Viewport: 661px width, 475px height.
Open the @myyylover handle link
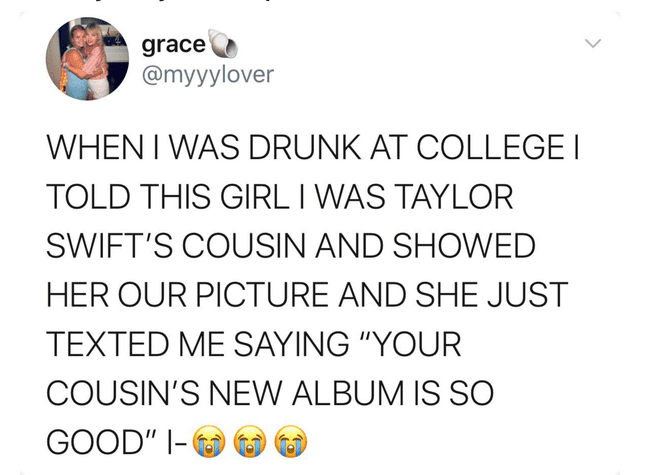(208, 75)
